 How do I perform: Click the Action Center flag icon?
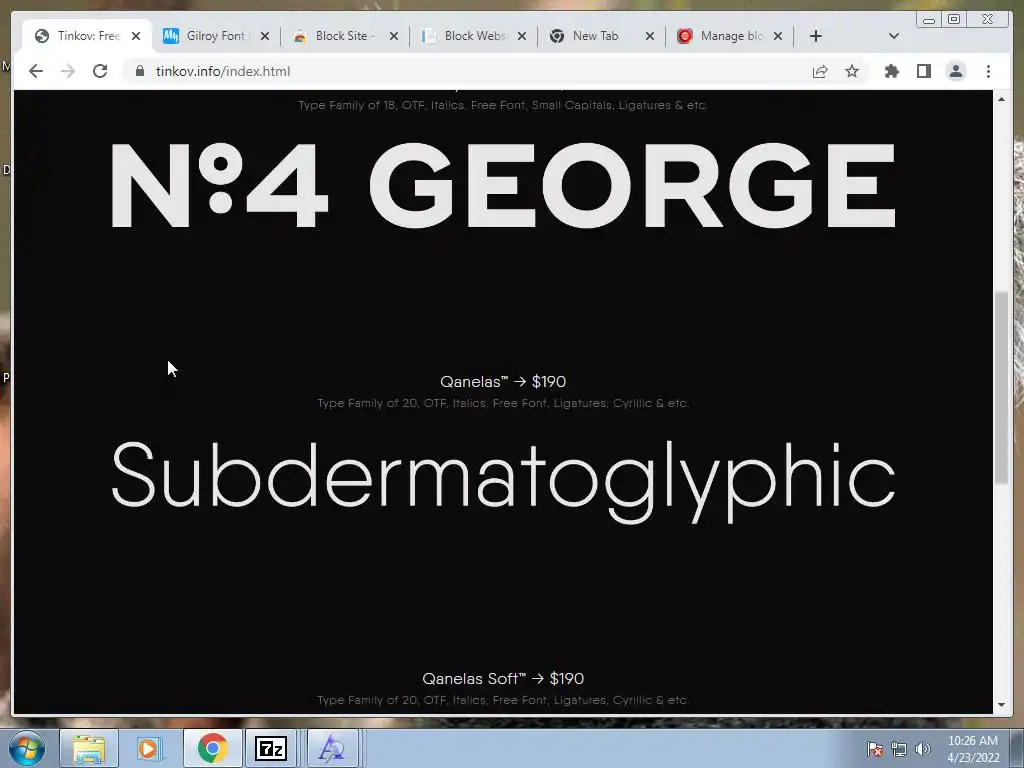pyautogui.click(x=875, y=749)
